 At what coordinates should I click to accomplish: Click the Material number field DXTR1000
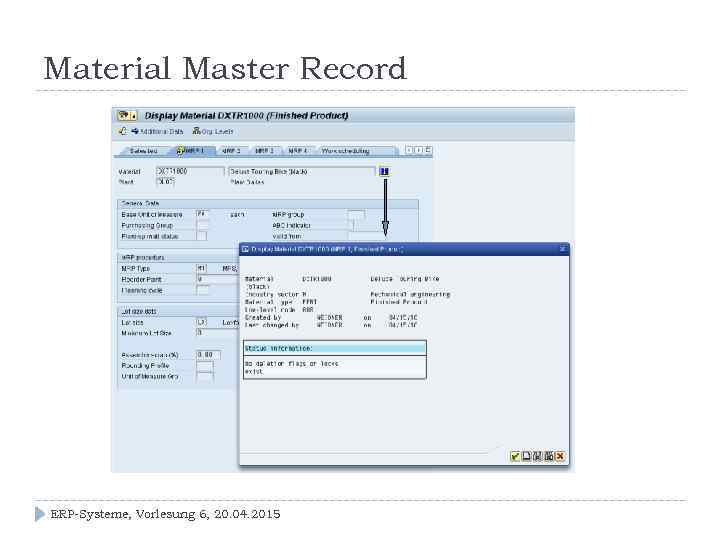(190, 171)
